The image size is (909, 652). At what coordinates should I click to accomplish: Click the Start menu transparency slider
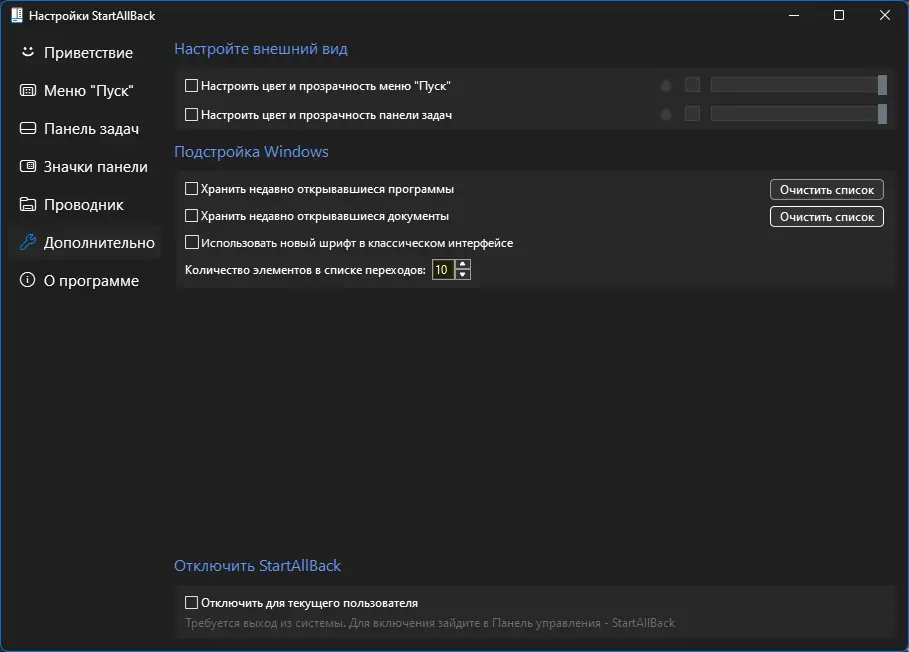[797, 85]
